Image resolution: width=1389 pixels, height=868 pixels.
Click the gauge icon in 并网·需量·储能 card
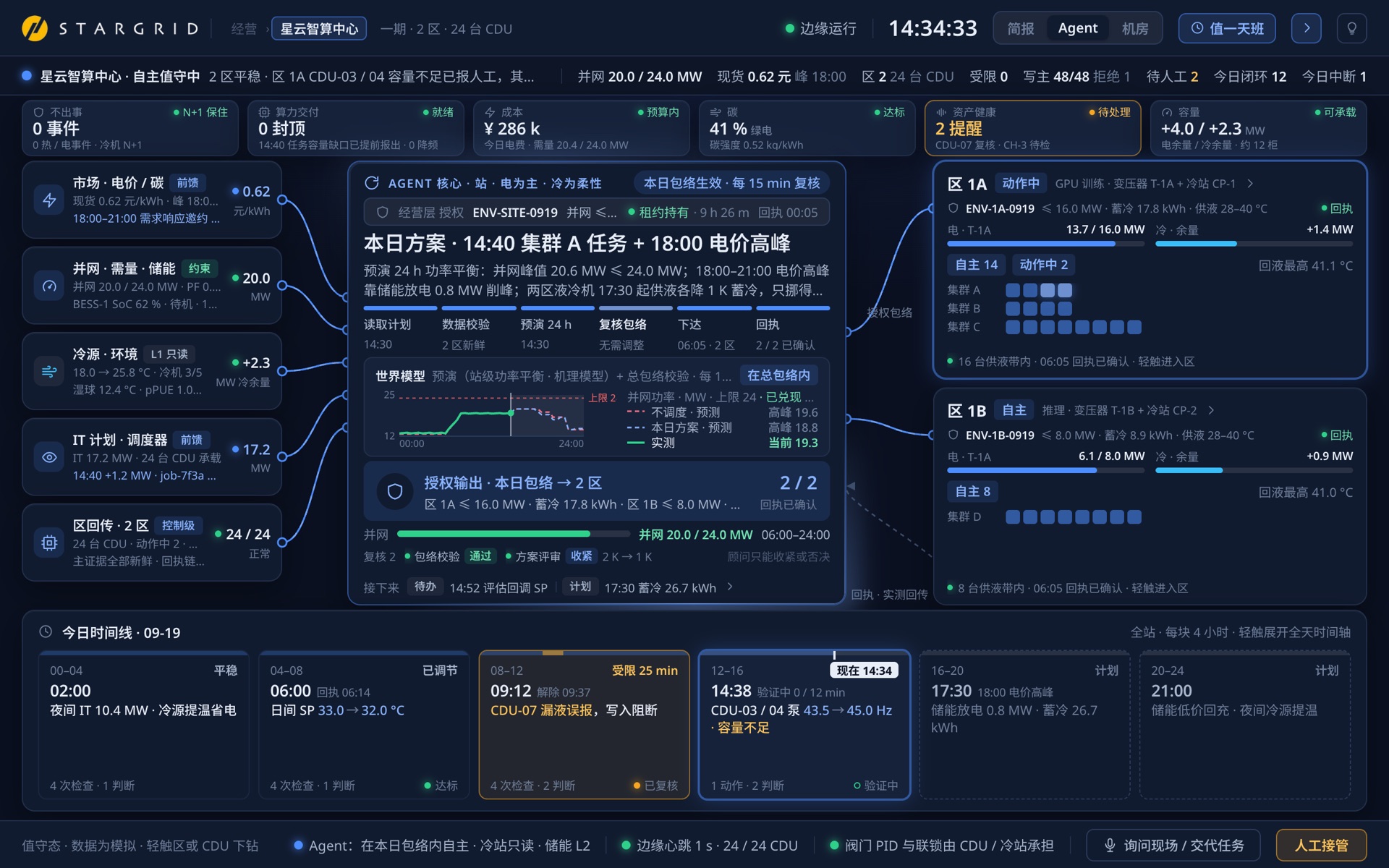49,286
